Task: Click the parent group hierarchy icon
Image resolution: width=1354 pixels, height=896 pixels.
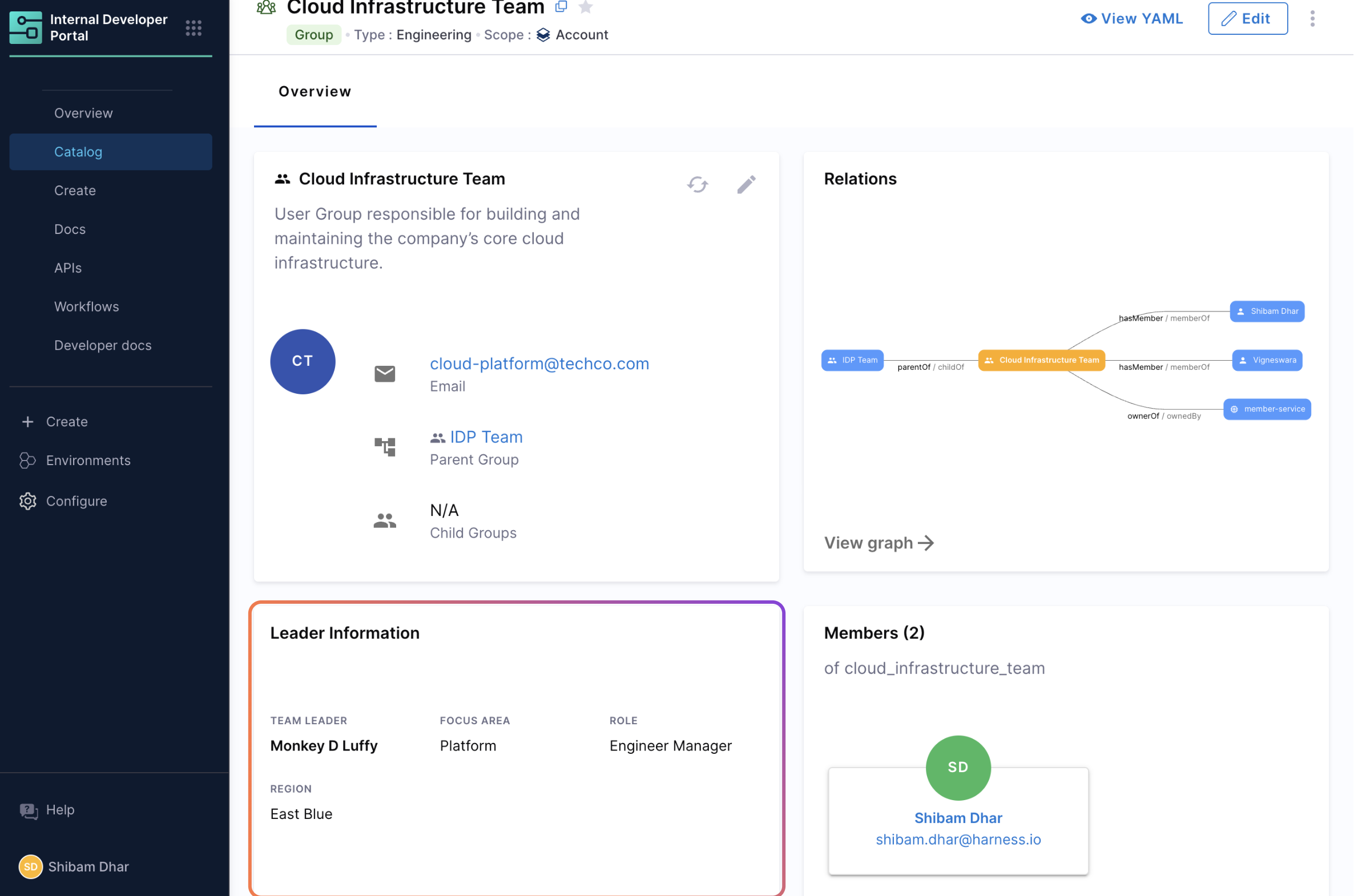Action: click(385, 447)
